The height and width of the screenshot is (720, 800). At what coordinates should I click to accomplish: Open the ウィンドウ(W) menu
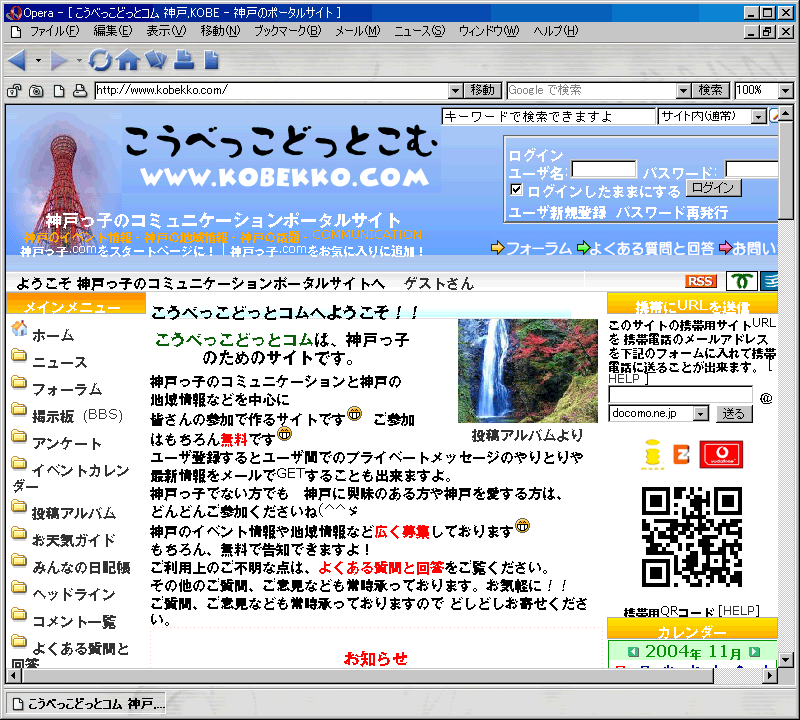point(489,31)
